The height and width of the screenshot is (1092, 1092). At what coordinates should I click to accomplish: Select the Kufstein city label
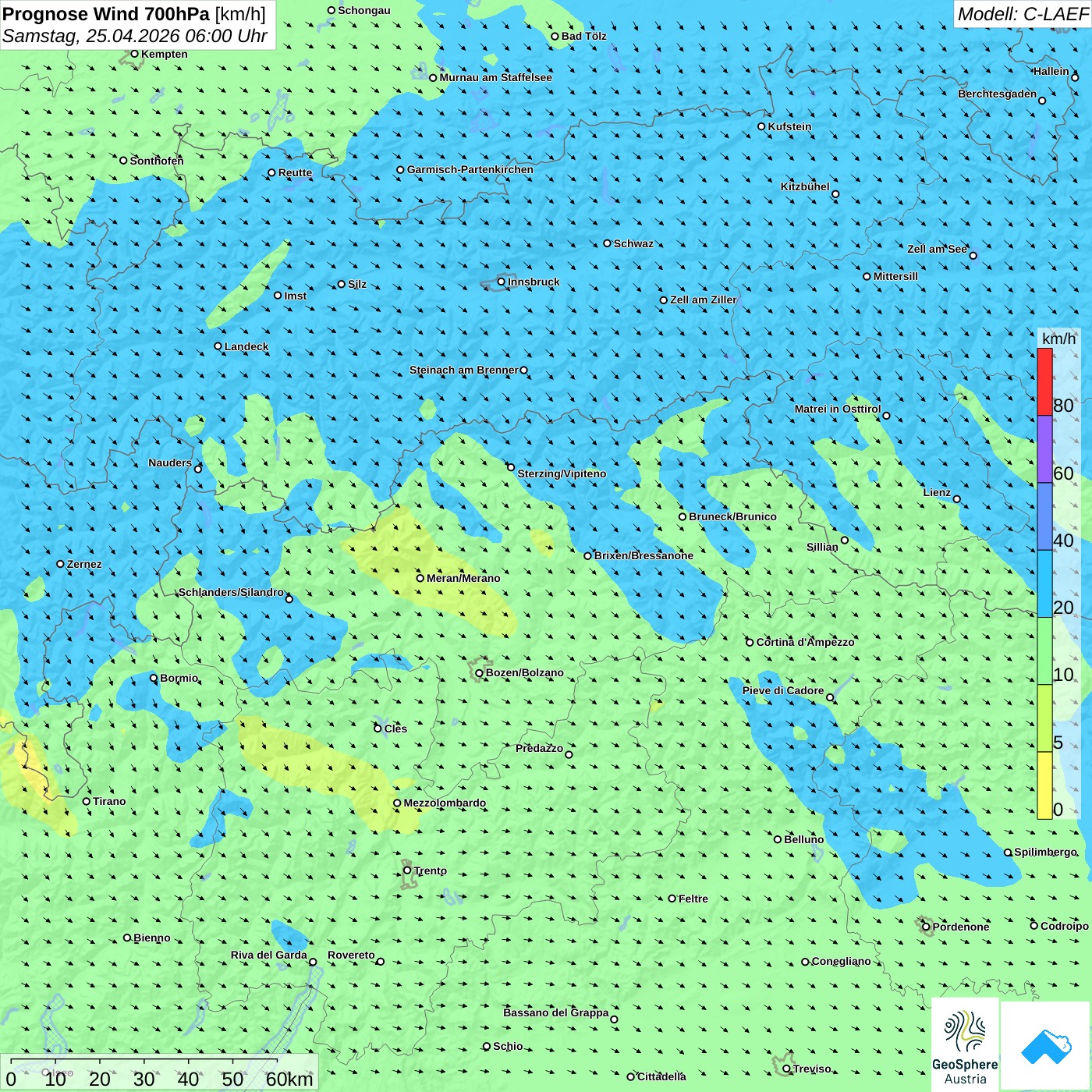point(789,126)
